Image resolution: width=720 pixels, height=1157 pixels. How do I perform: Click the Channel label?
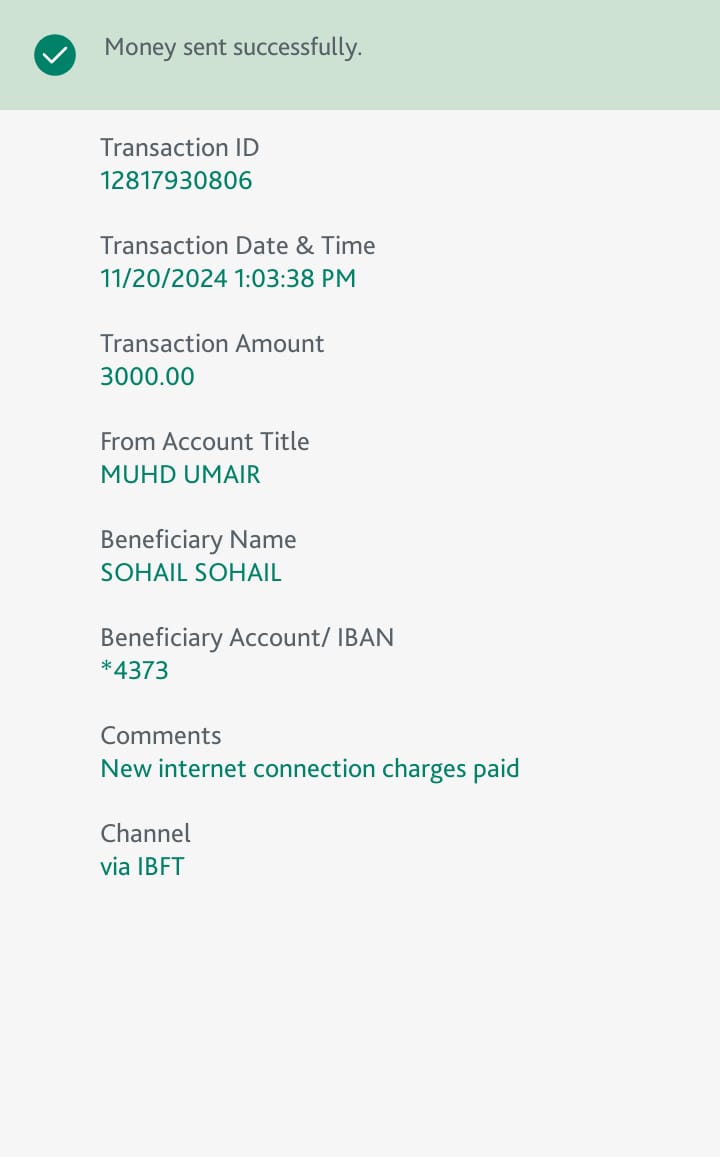(x=145, y=834)
